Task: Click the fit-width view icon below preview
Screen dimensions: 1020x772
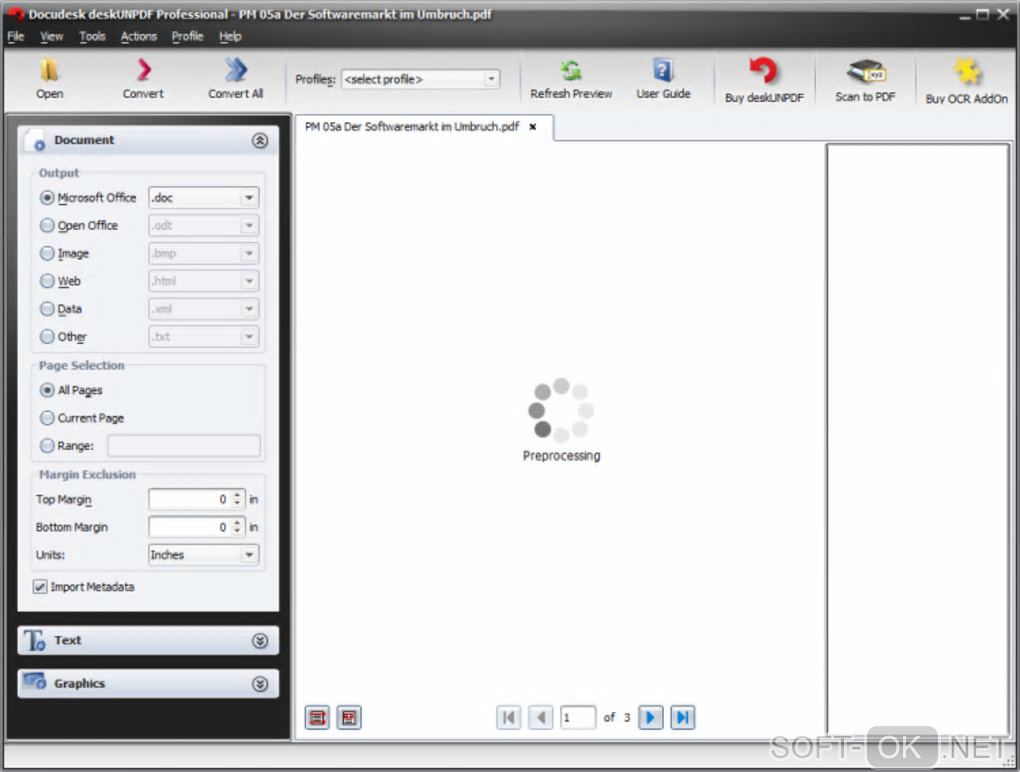Action: (x=317, y=717)
